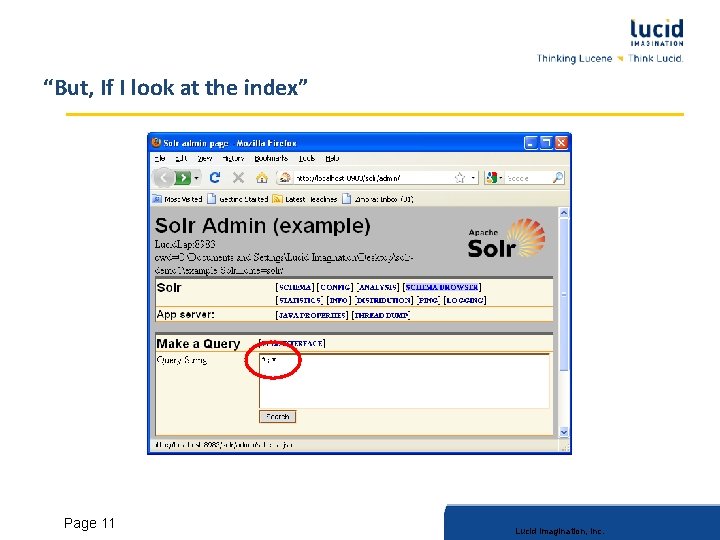Go to the Home page icon
This screenshot has width=720, height=540.
(262, 178)
